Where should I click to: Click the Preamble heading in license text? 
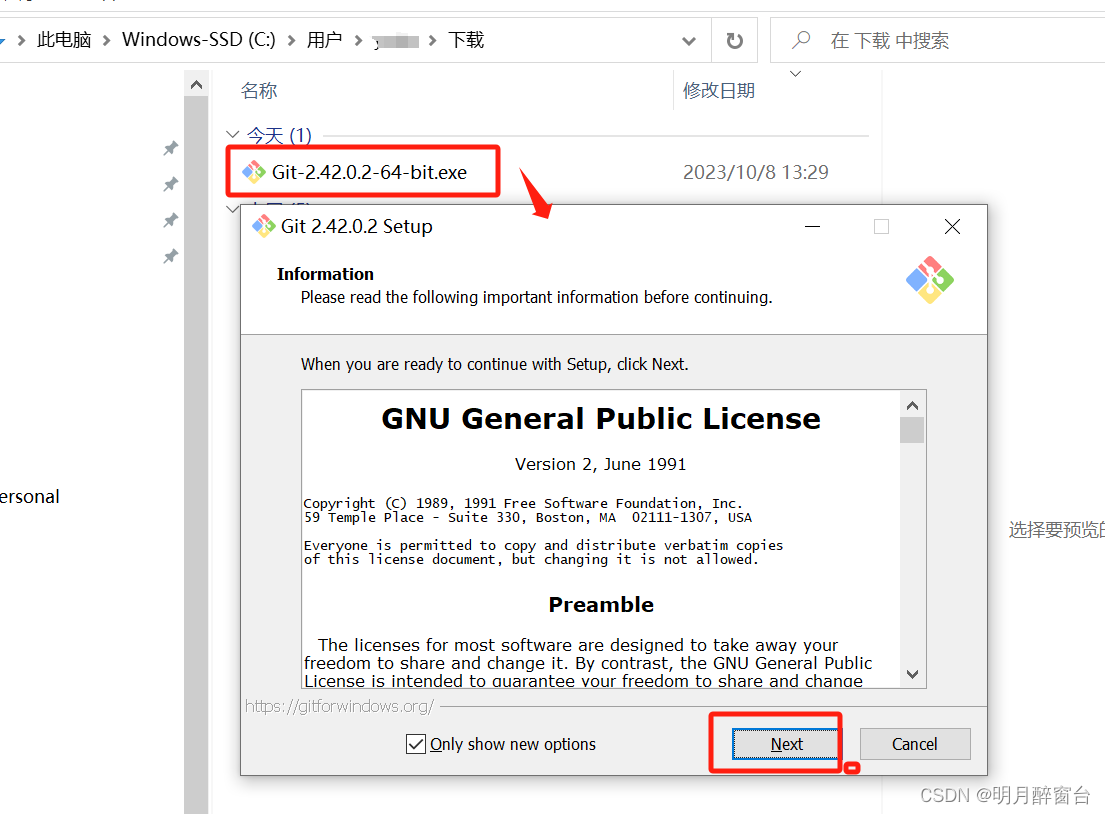pos(601,605)
